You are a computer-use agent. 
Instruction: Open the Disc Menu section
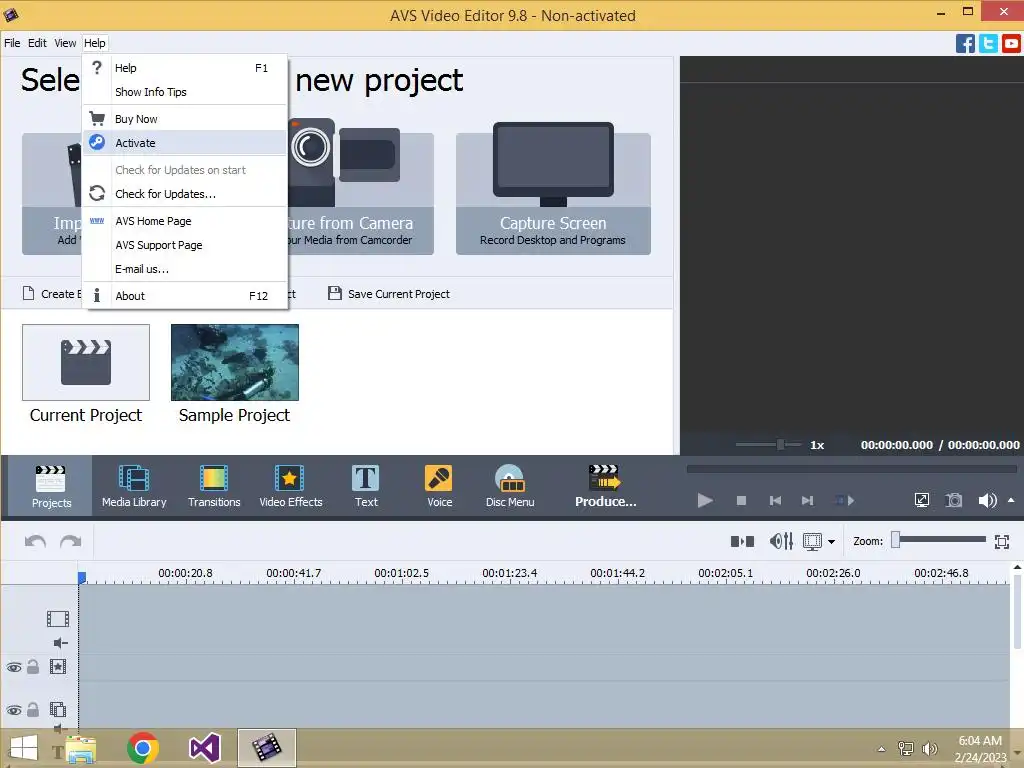[510, 486]
